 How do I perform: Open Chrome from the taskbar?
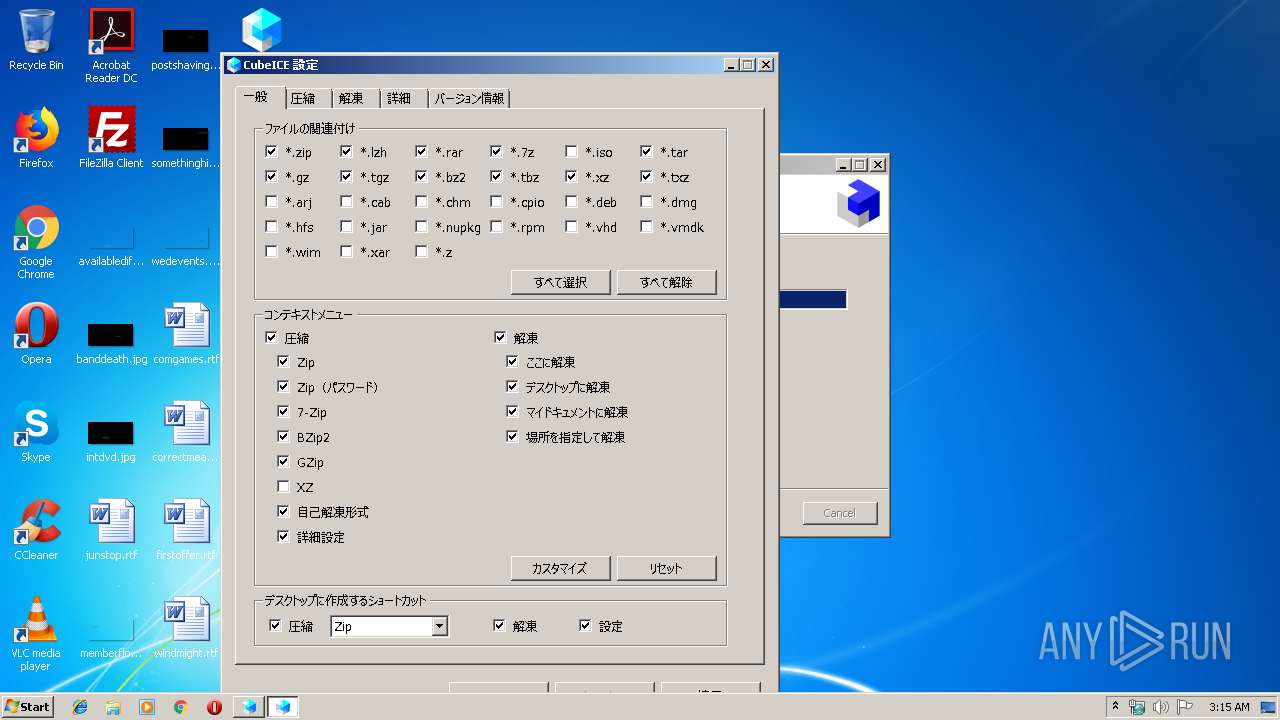point(180,707)
